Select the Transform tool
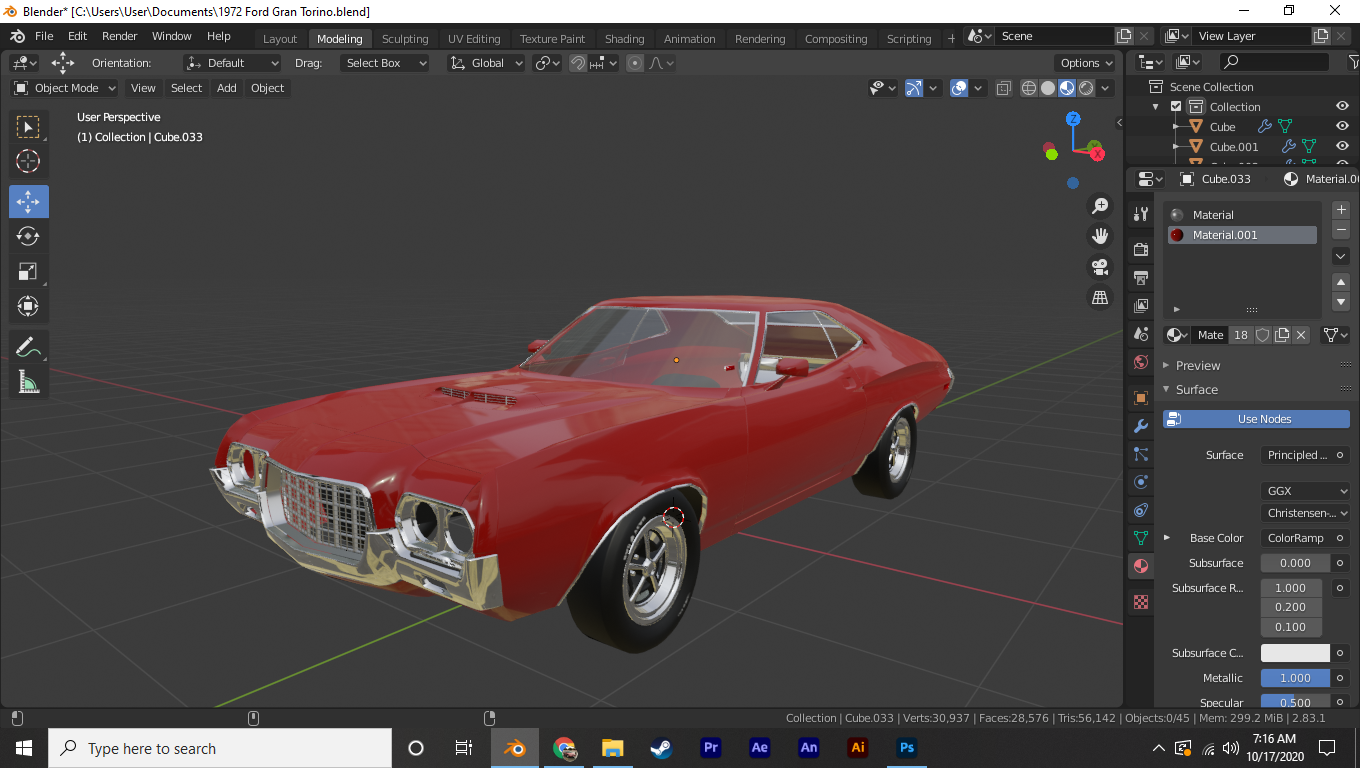 coord(28,306)
